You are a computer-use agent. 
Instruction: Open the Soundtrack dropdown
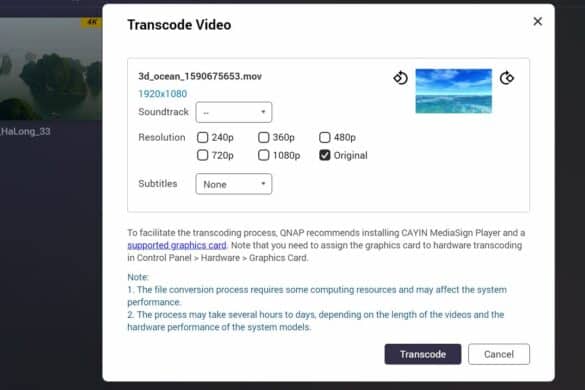(x=234, y=112)
